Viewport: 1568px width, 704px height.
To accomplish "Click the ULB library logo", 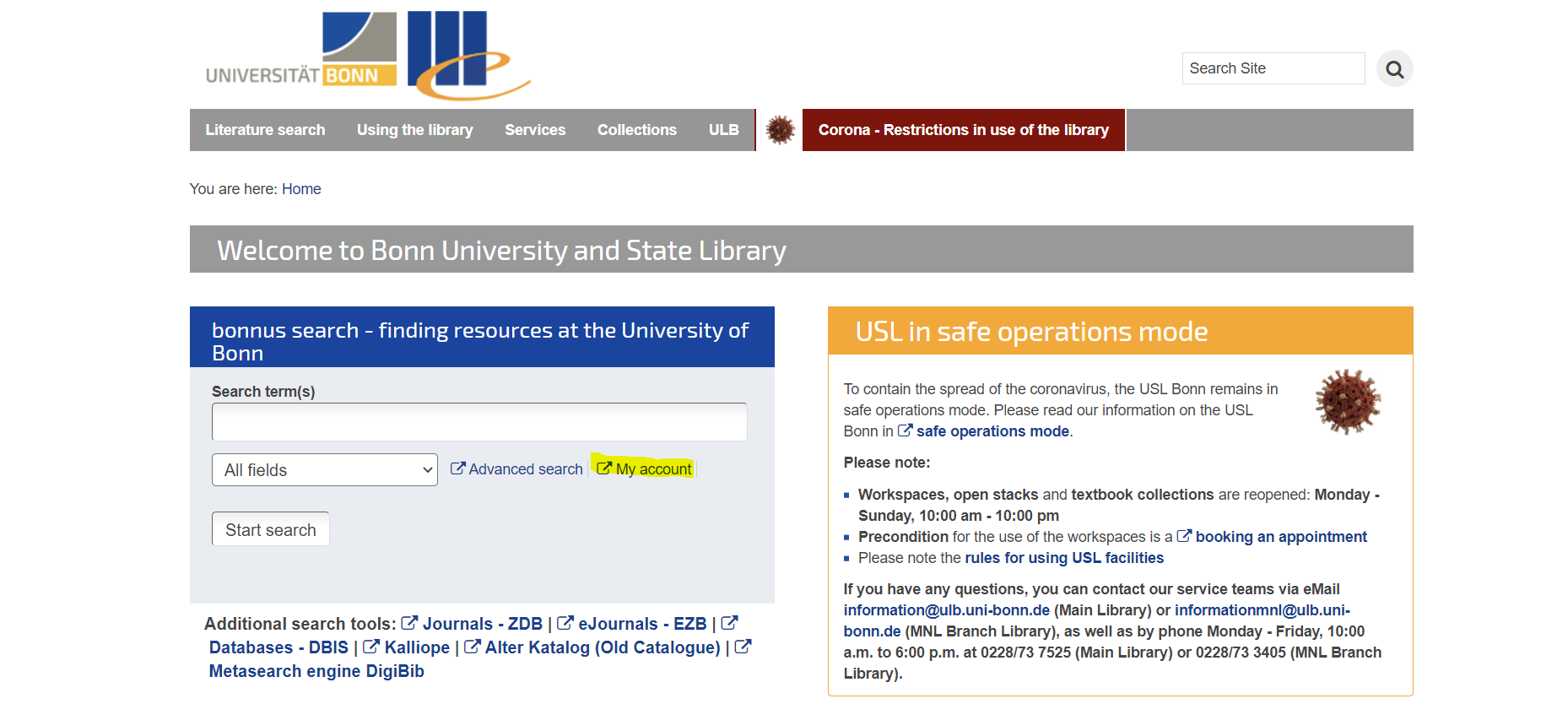I will [x=468, y=55].
